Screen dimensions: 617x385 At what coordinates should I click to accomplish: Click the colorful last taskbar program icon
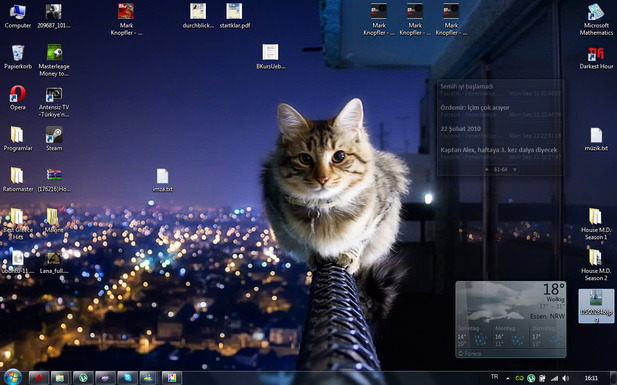pos(172,378)
